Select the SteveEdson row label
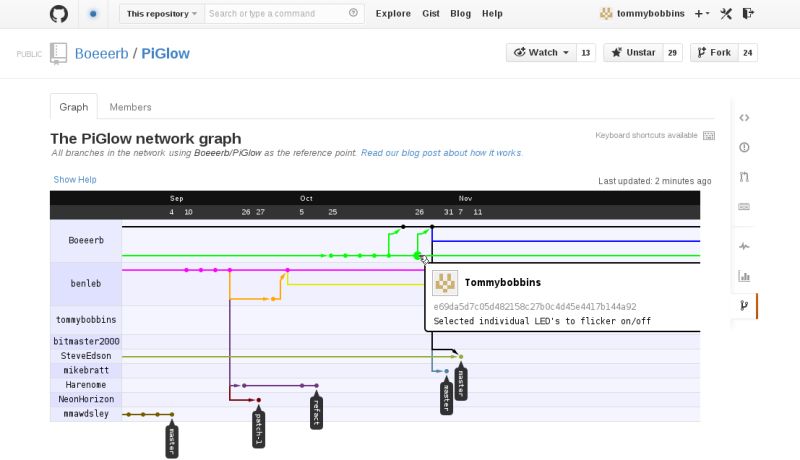This screenshot has height=460, width=800. coord(86,356)
